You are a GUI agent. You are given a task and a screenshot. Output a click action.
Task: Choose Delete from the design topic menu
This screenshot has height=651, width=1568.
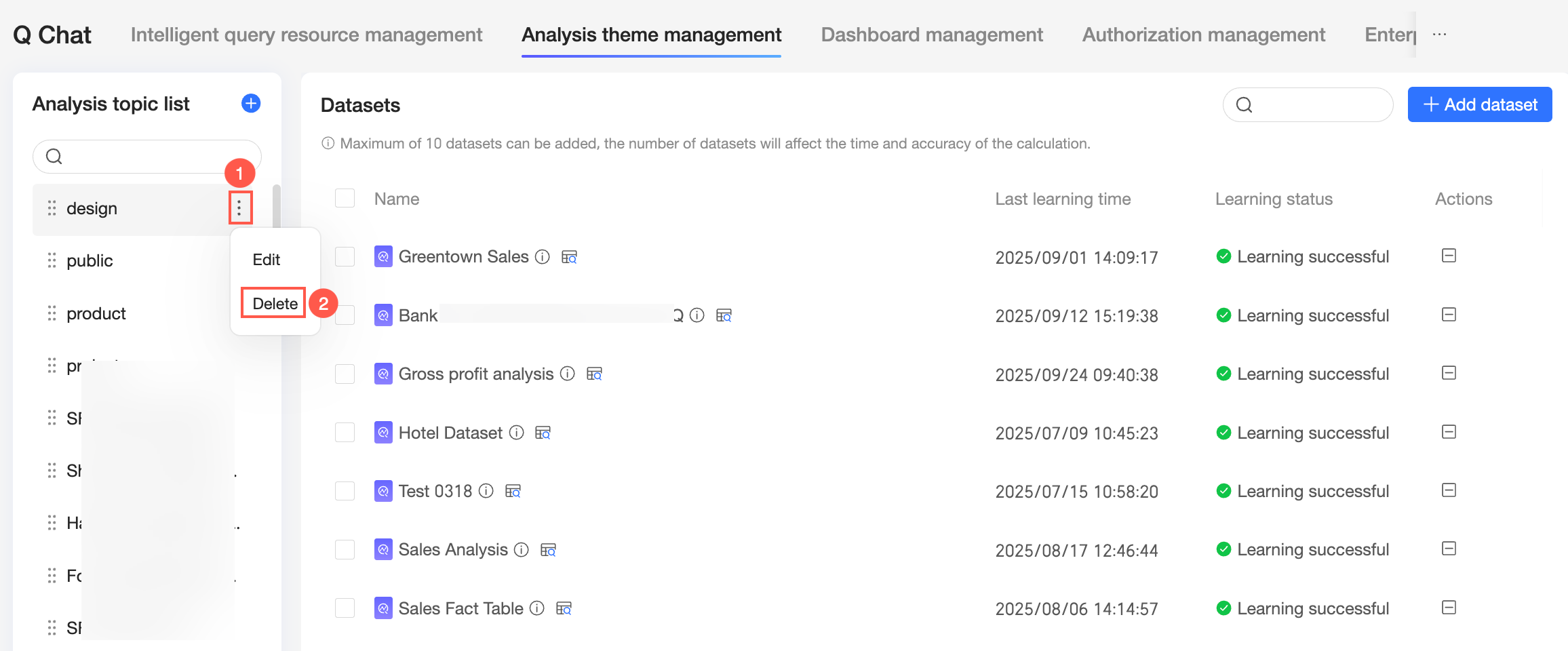pos(275,303)
